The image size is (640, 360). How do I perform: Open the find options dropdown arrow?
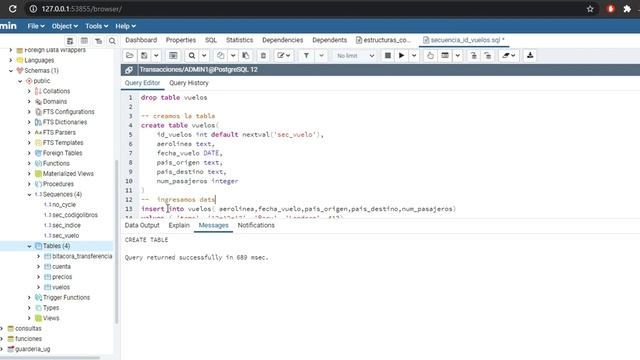[x=204, y=56]
